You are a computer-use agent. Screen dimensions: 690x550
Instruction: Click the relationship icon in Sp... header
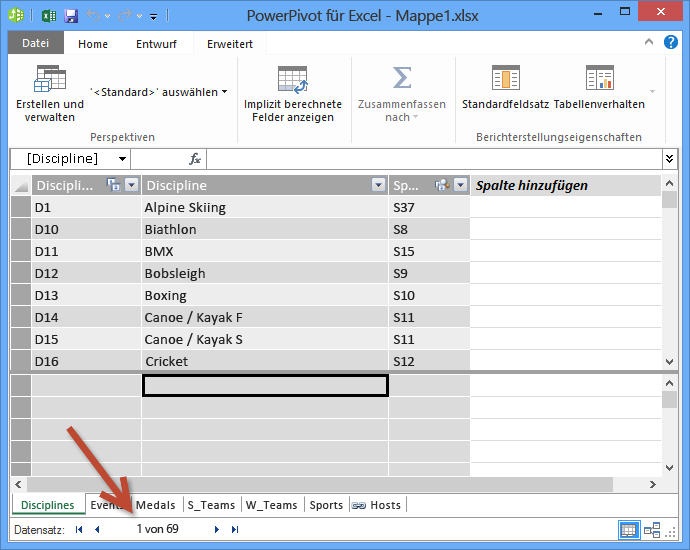click(x=442, y=185)
